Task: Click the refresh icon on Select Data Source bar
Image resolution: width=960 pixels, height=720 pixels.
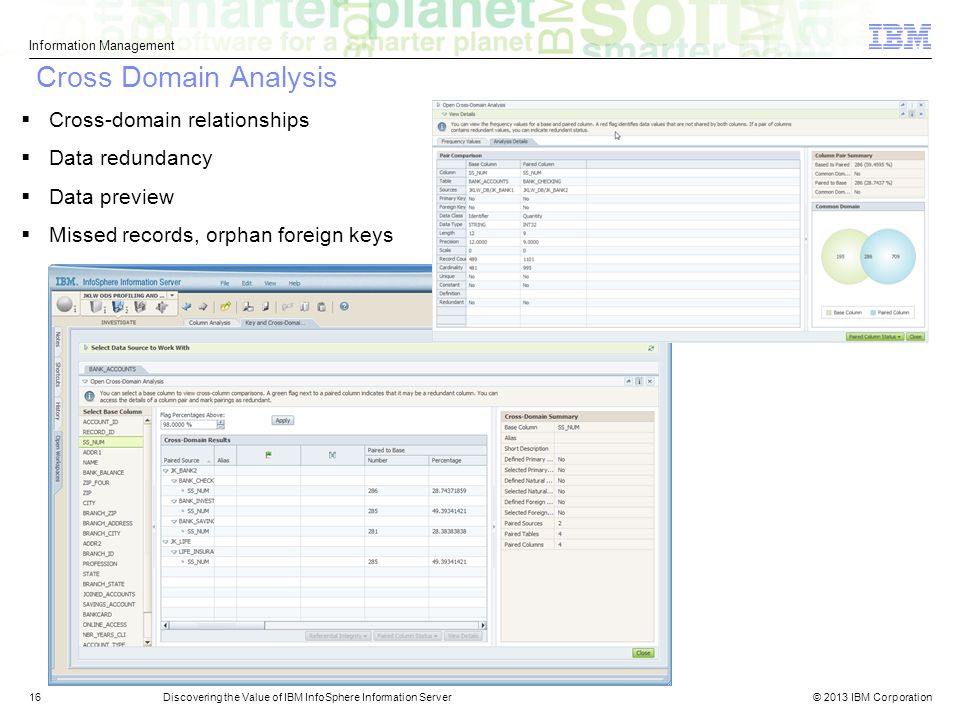Action: pyautogui.click(x=651, y=348)
